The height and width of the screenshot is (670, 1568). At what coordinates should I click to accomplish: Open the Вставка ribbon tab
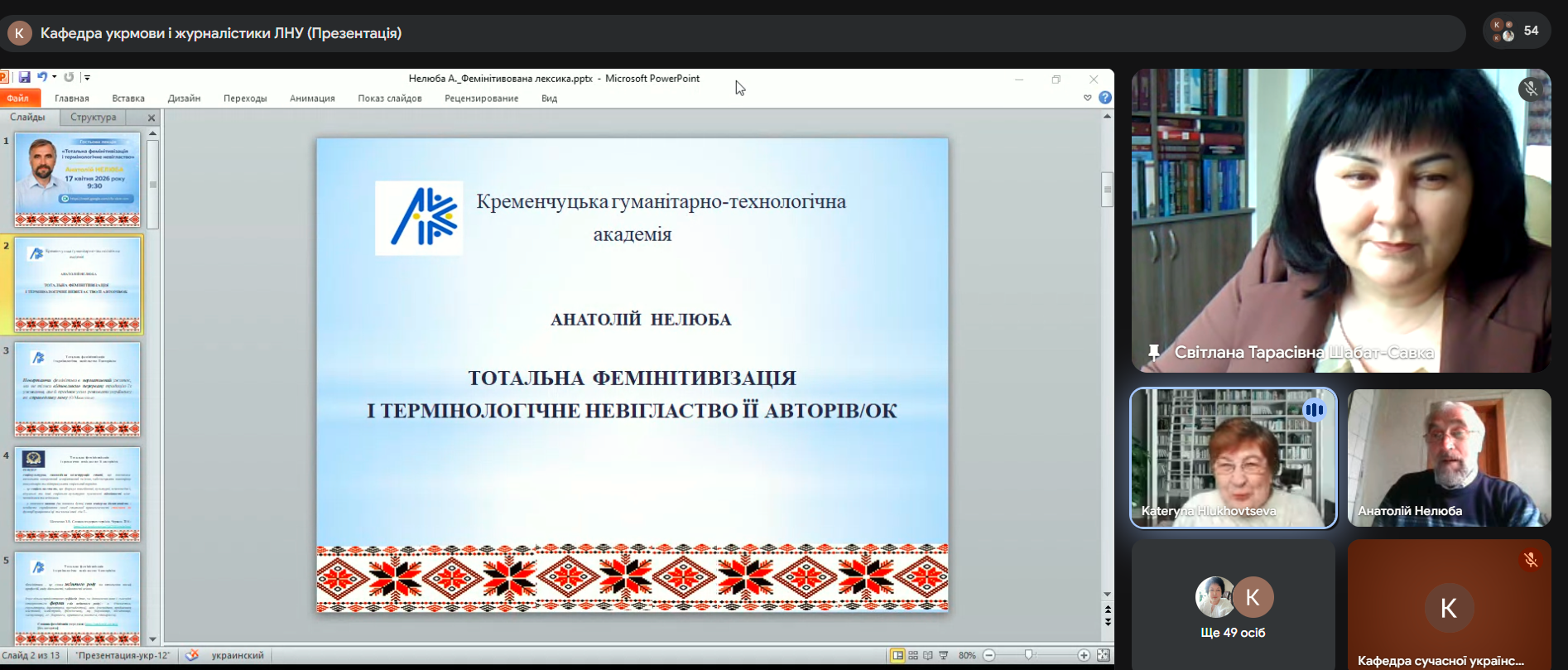(128, 98)
